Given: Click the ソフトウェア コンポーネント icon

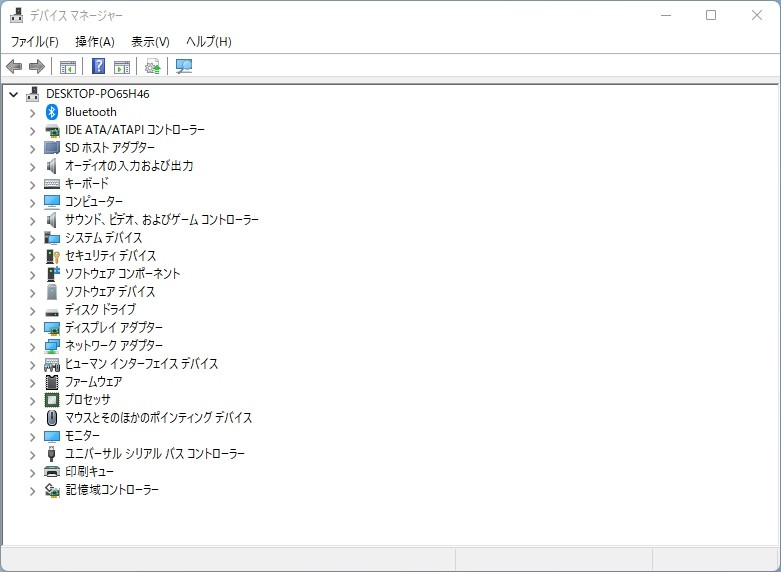Looking at the screenshot, I should (52, 274).
